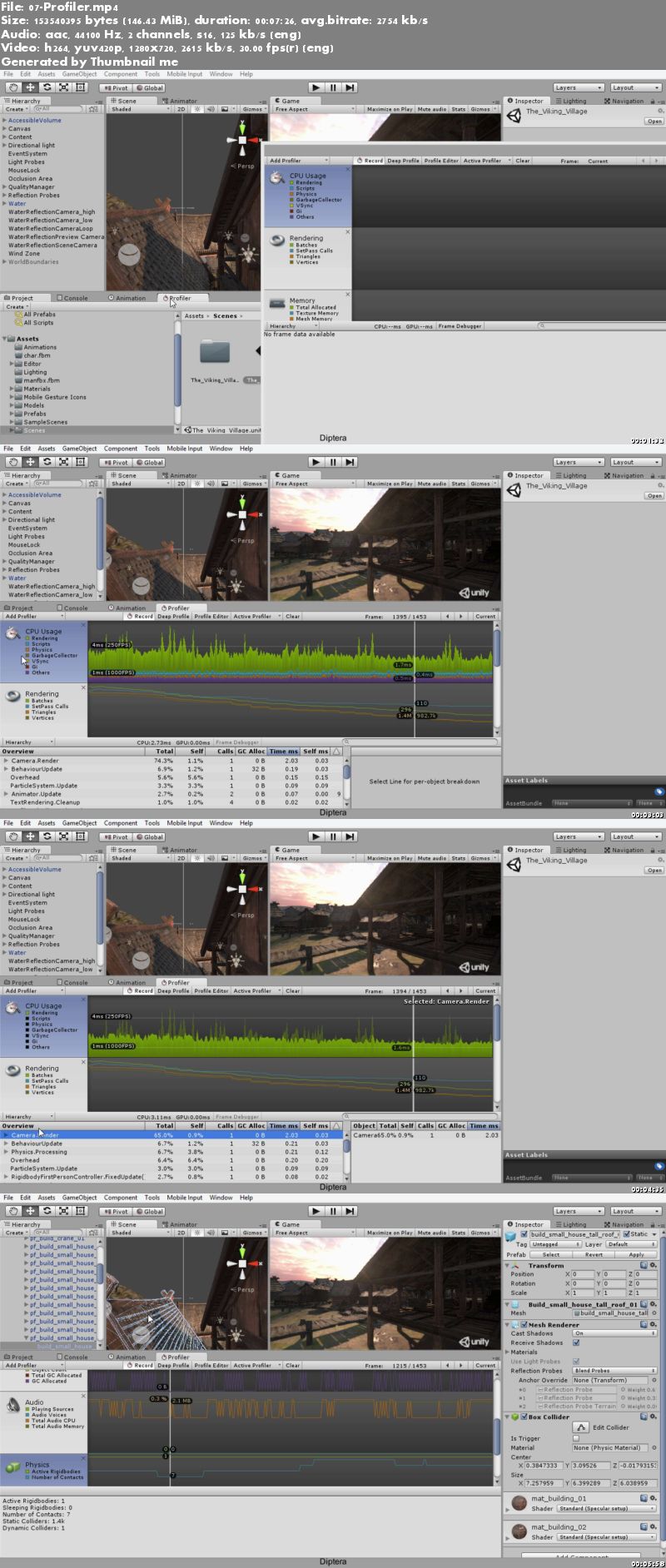Viewport: 666px width, 1568px height.
Task: Toggle the object active checkbox beside build_small_house name
Action: (x=524, y=1234)
